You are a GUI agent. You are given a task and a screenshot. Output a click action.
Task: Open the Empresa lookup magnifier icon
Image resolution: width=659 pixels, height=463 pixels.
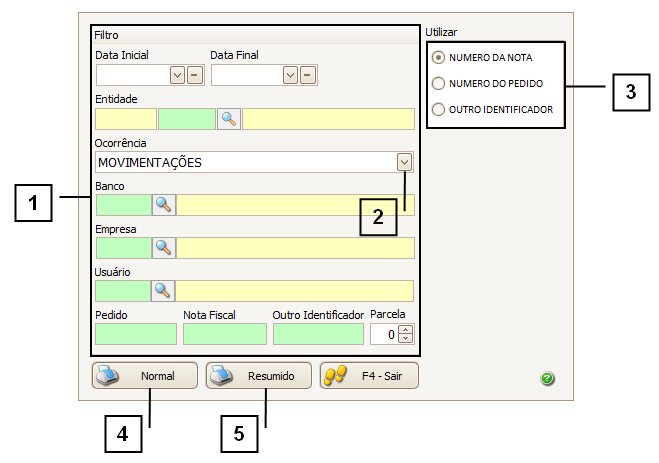click(163, 248)
